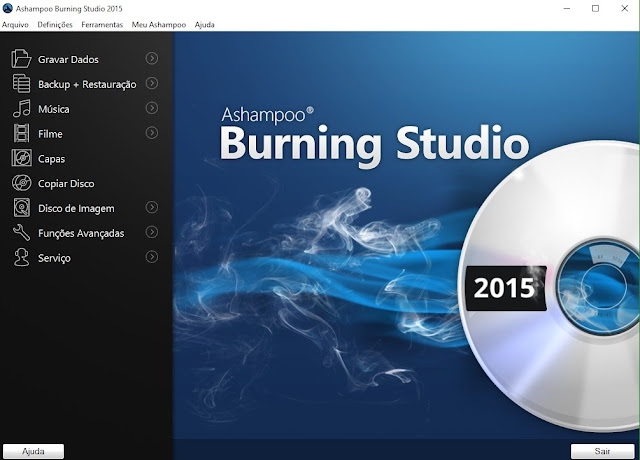The image size is (640, 460).
Task: Open the Arquivo menu
Action: coord(15,25)
